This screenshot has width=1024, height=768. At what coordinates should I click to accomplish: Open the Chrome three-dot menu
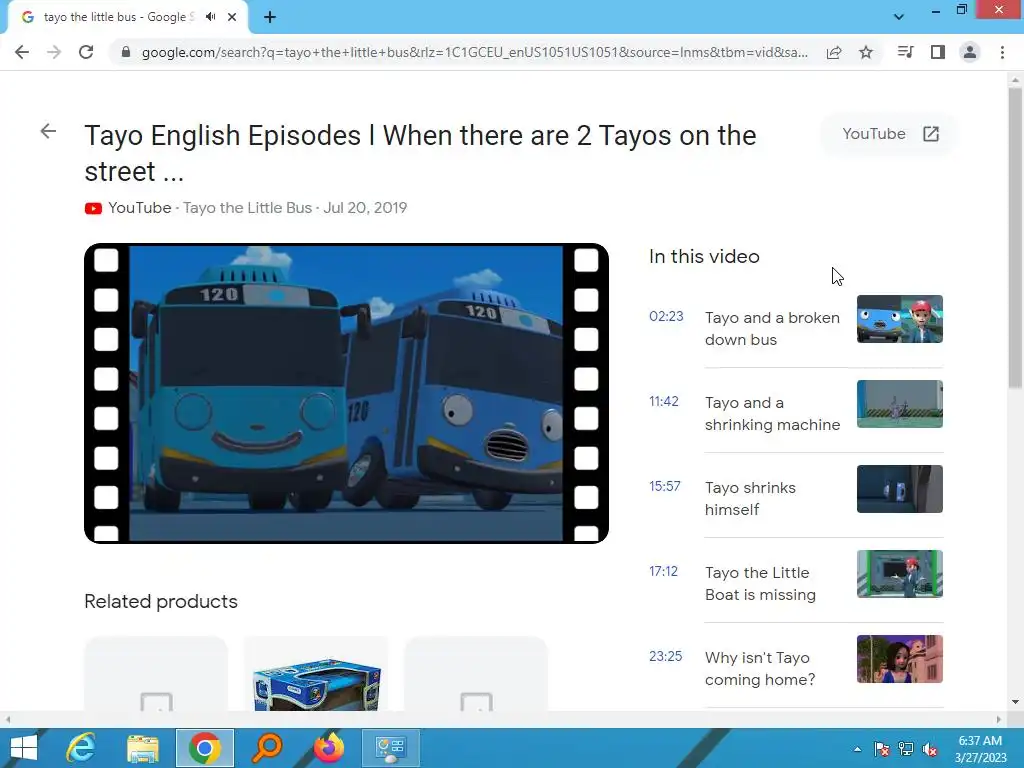point(1002,52)
